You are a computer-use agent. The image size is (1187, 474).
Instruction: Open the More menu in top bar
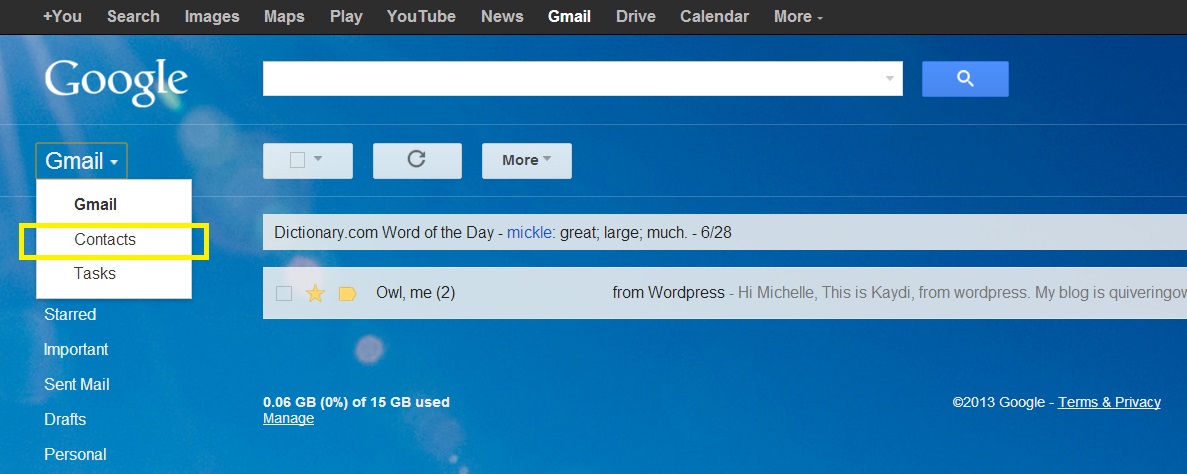(x=798, y=16)
